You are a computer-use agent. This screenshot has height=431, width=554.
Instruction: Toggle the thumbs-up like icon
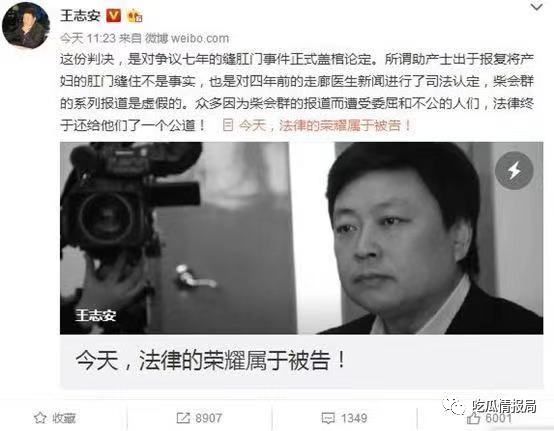tap(473, 418)
